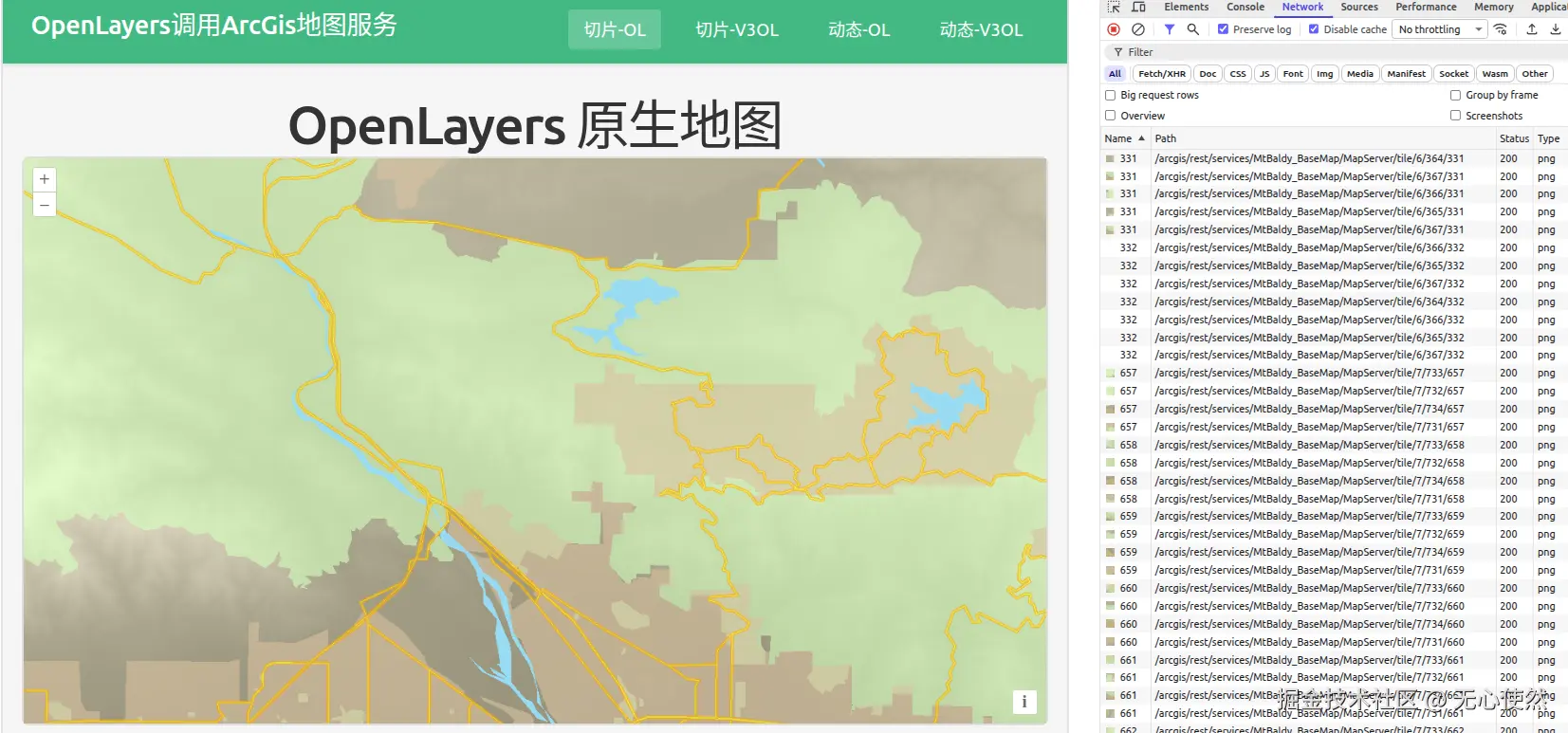Filter requests by Fetch/XHR
This screenshot has height=733, width=1568.
(1162, 74)
